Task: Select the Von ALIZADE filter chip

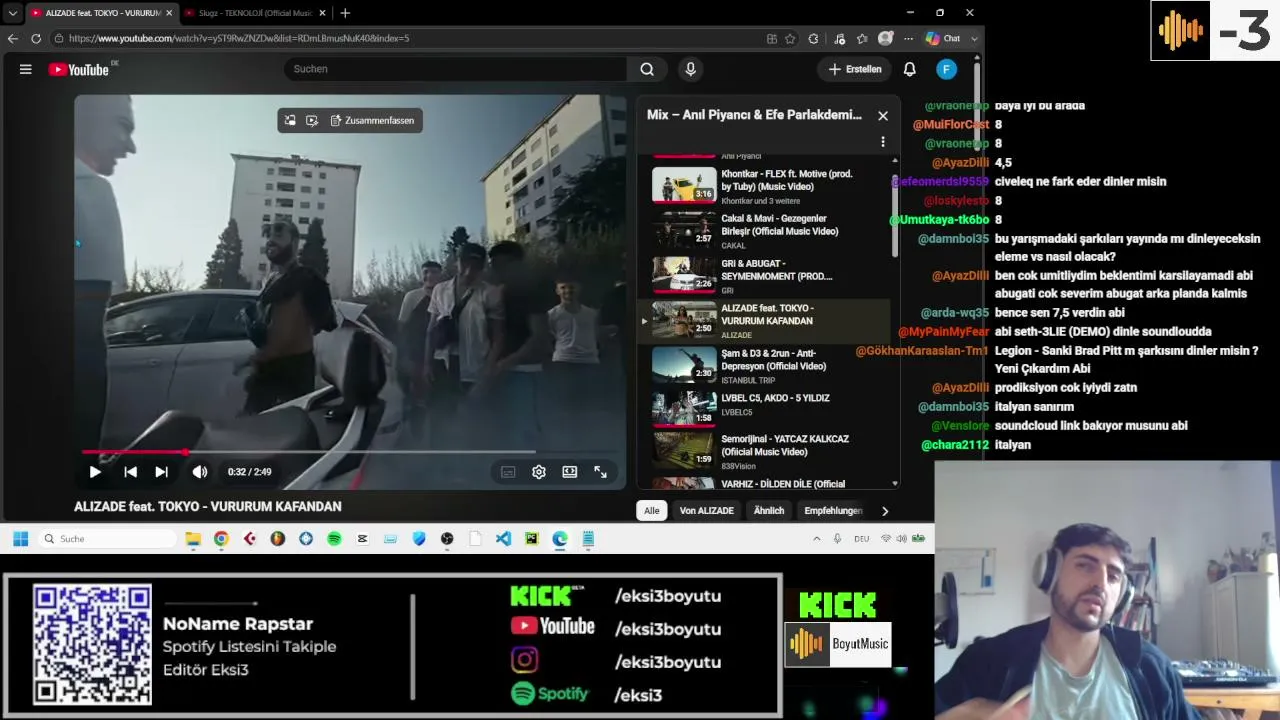Action: pos(707,511)
